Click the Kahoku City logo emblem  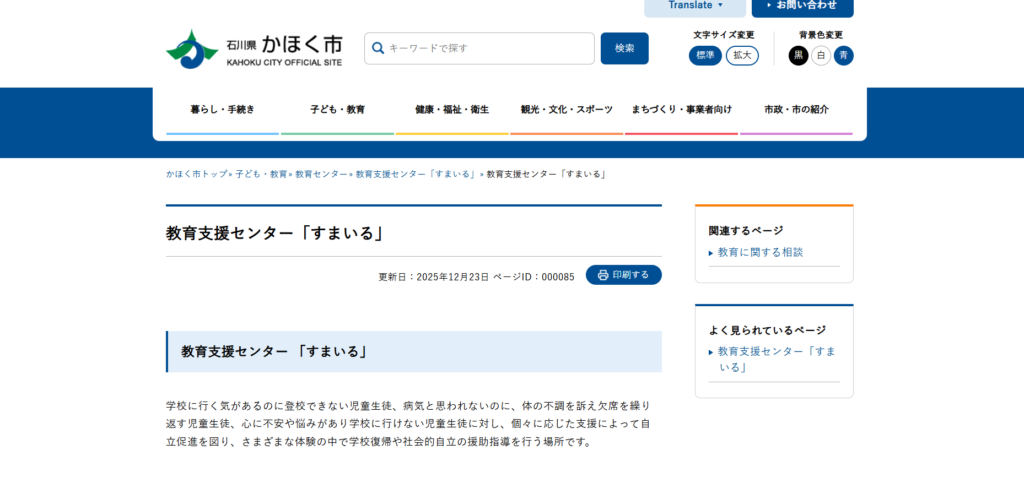[192, 49]
